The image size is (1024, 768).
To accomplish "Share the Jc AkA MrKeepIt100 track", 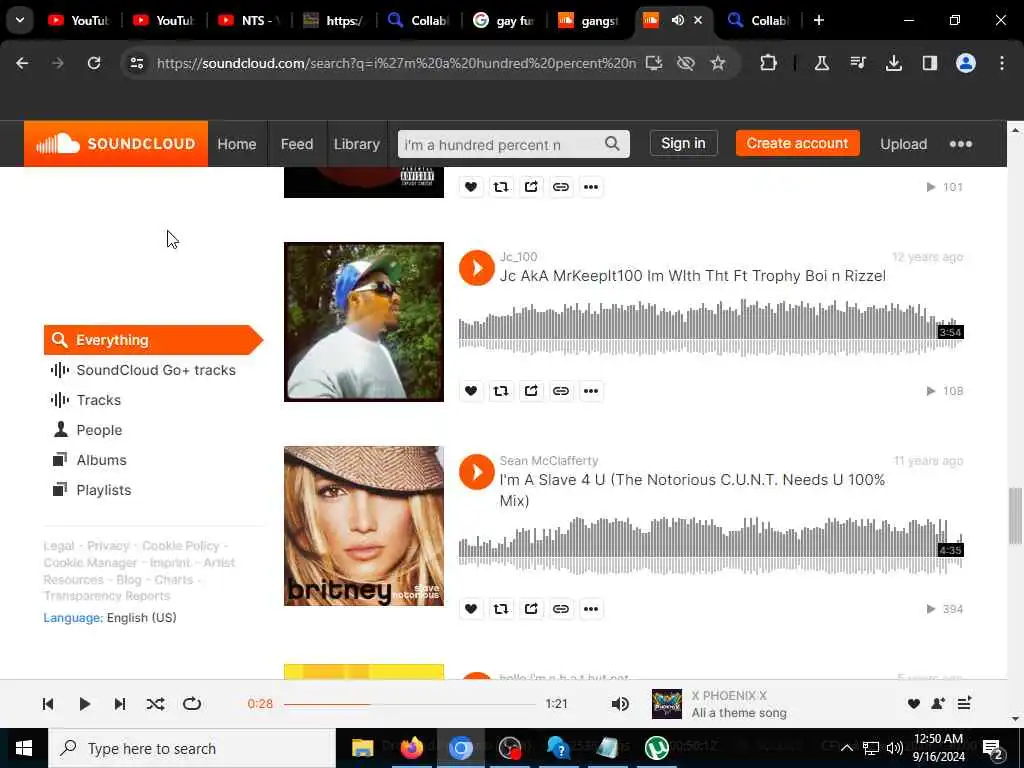I will (531, 391).
